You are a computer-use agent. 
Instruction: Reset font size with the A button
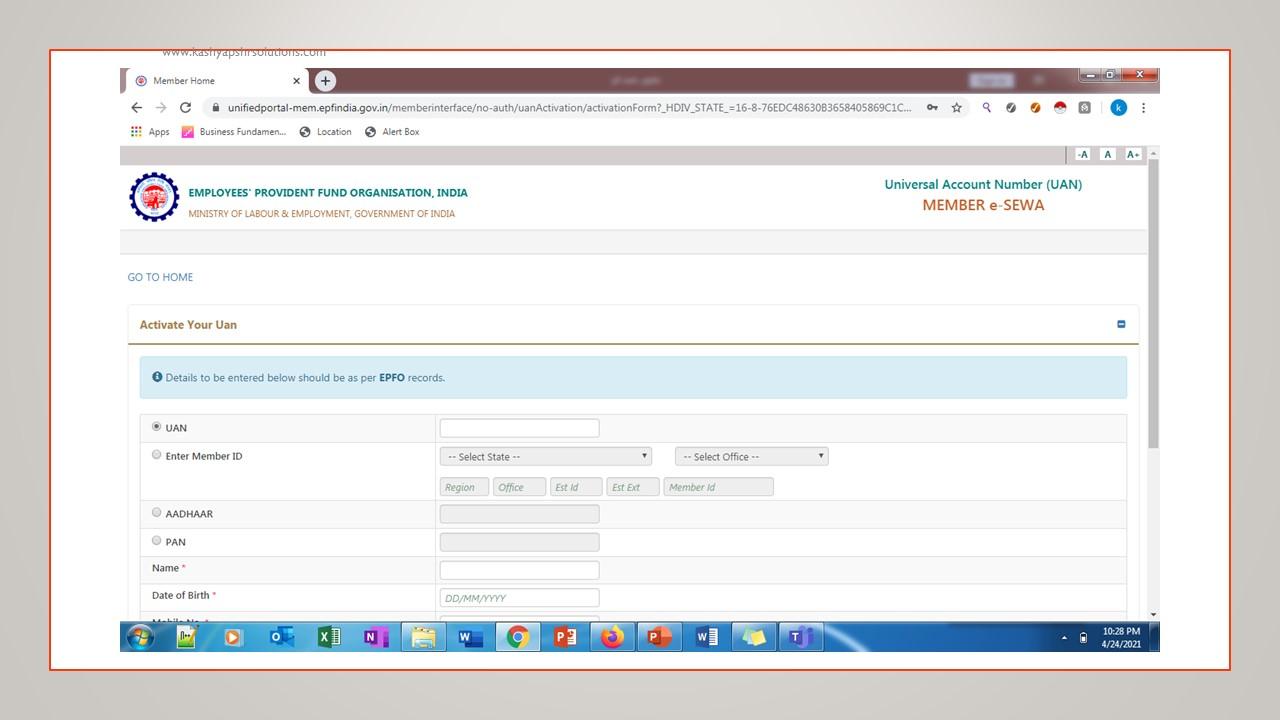pyautogui.click(x=1107, y=154)
